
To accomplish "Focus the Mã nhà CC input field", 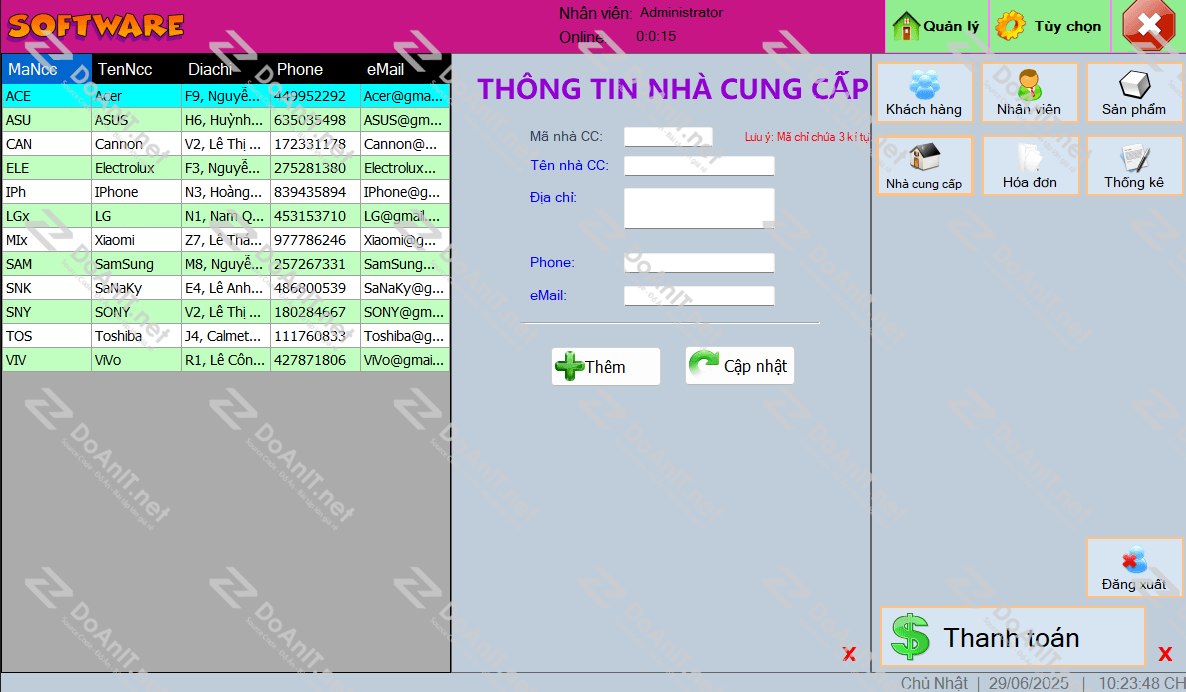I will point(668,137).
